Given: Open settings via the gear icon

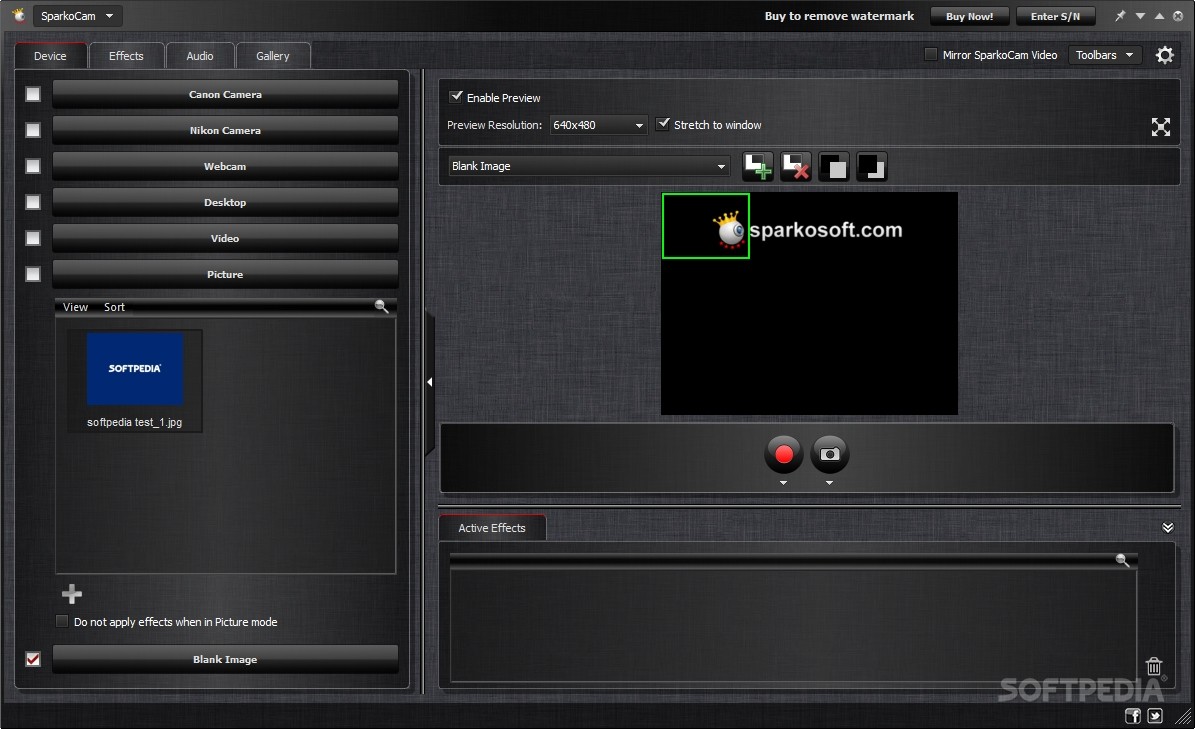Looking at the screenshot, I should 1165,55.
